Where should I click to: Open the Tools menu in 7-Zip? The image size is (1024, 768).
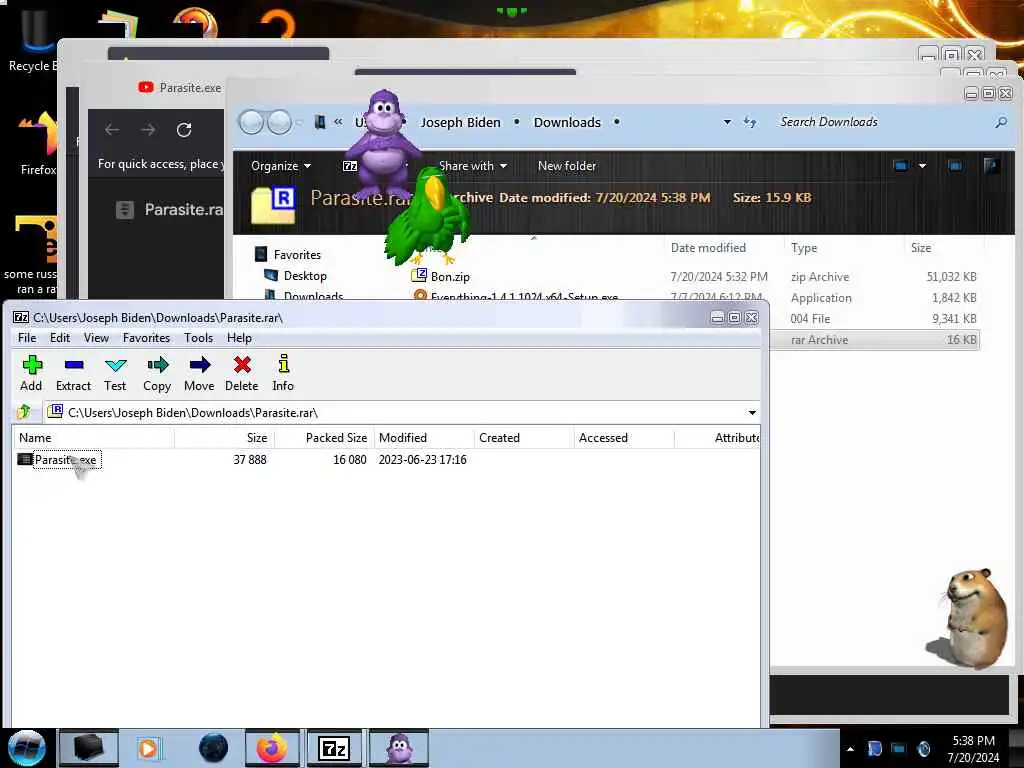tap(199, 338)
